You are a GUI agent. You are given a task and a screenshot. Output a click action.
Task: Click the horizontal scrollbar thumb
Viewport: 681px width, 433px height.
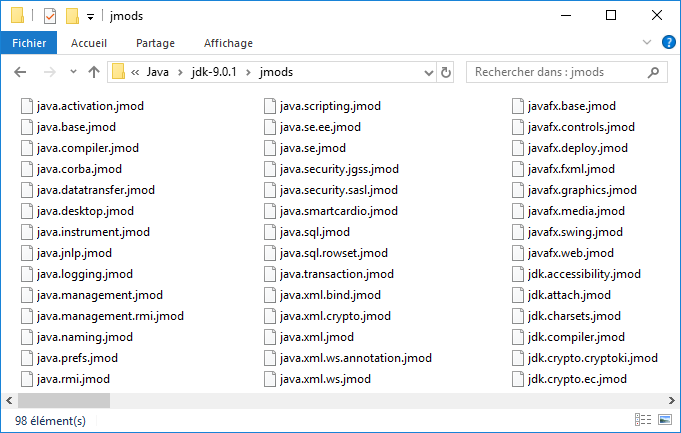[64, 400]
